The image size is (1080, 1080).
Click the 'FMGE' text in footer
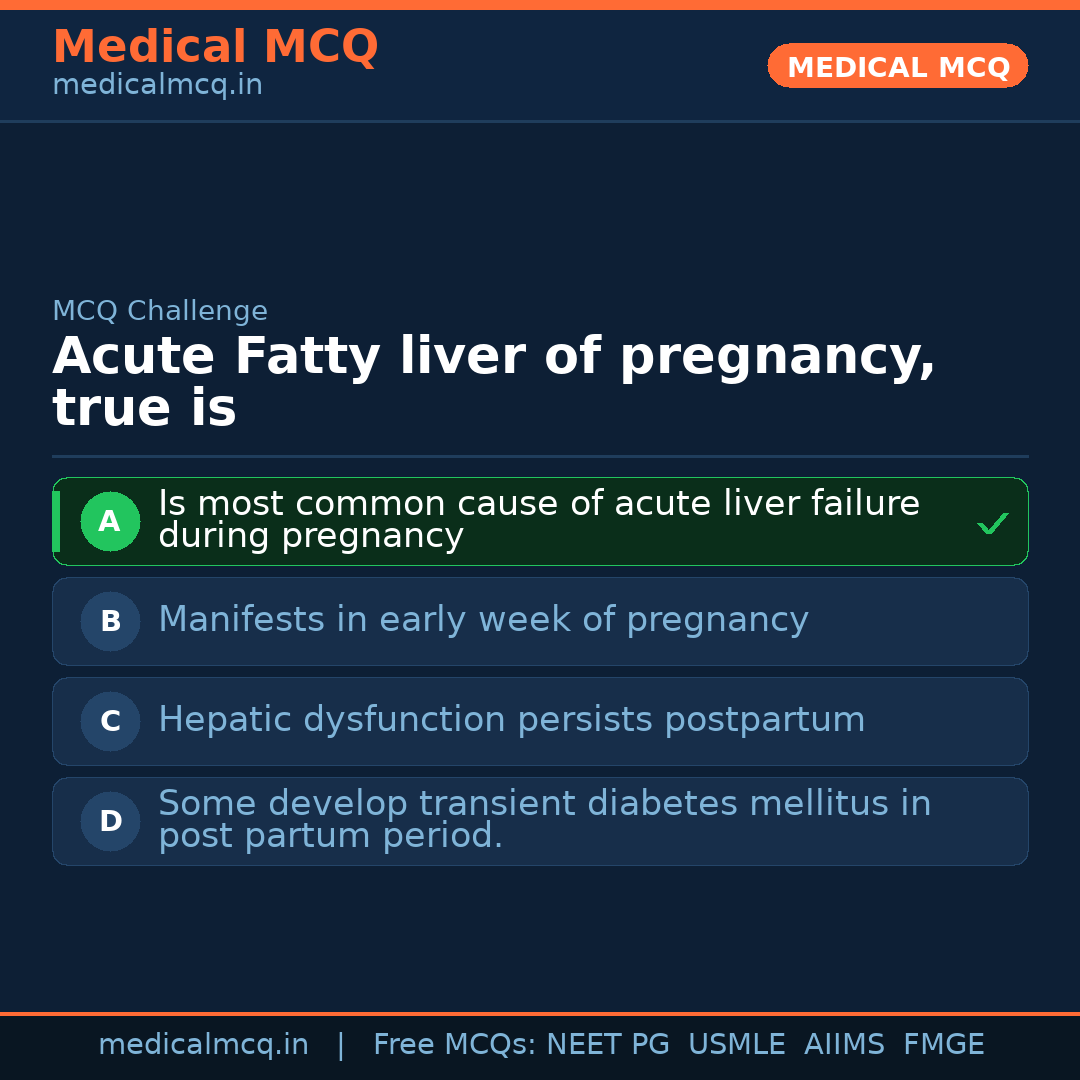click(x=943, y=1045)
